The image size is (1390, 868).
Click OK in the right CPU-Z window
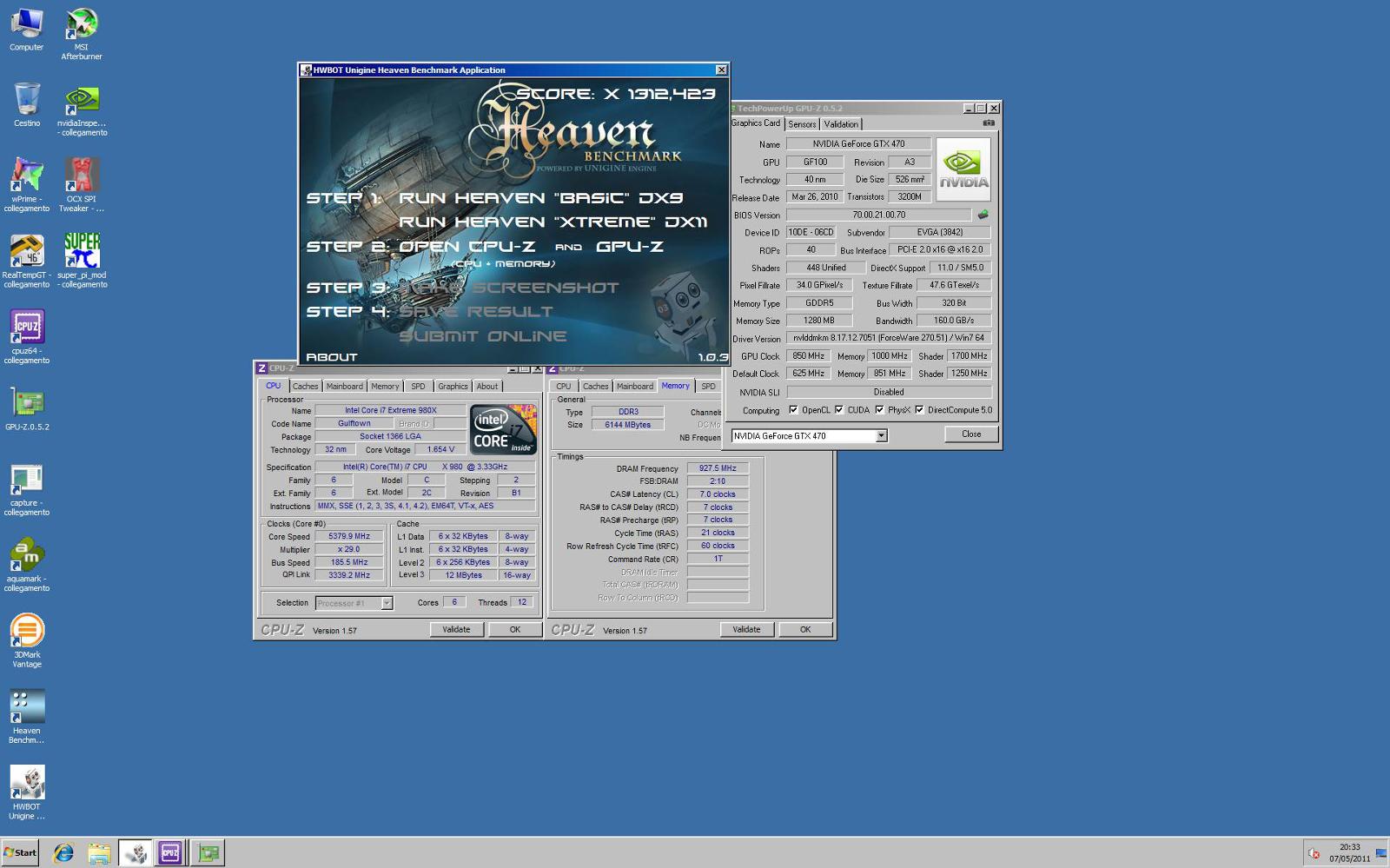pyautogui.click(x=805, y=630)
